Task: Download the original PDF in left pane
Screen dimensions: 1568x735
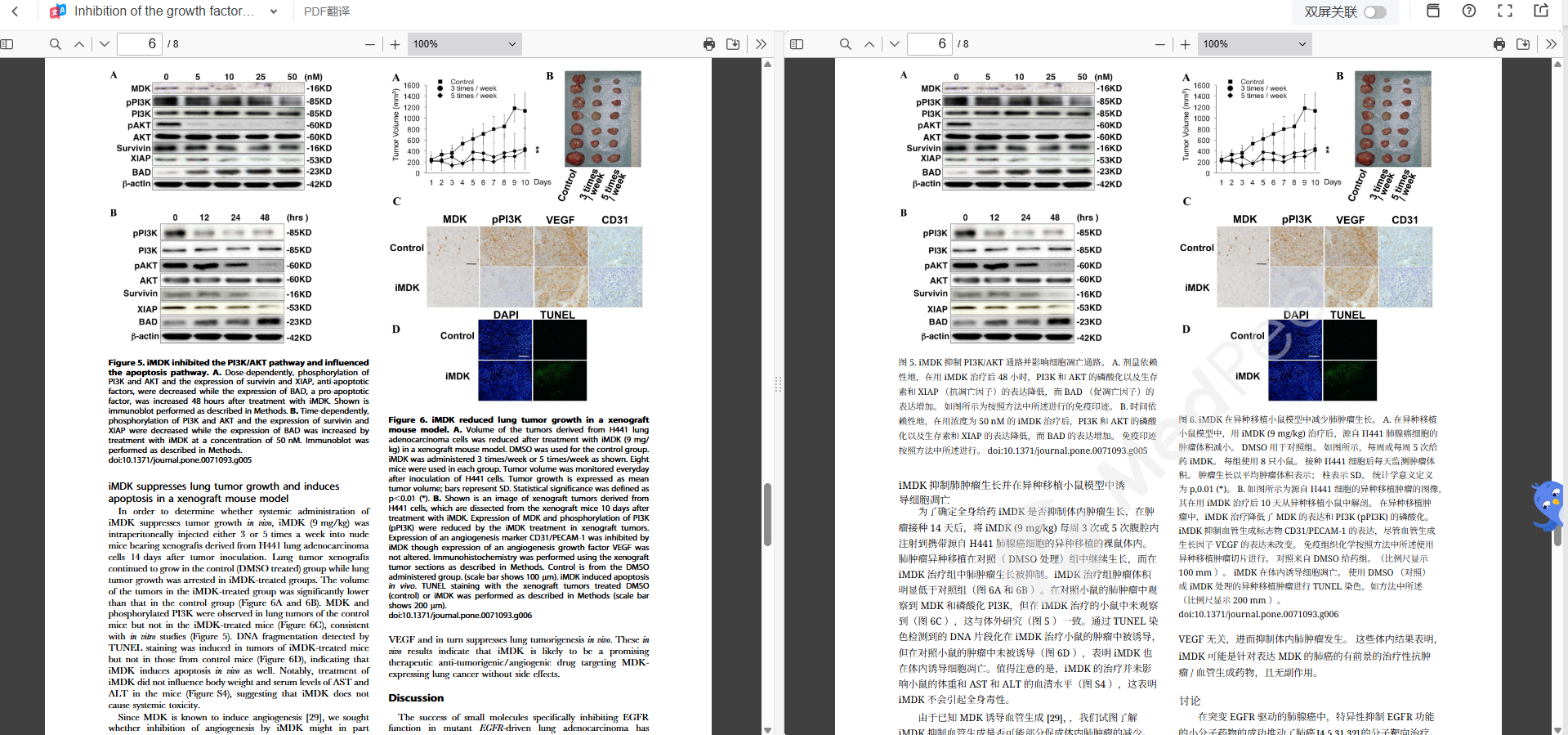Action: 733,44
